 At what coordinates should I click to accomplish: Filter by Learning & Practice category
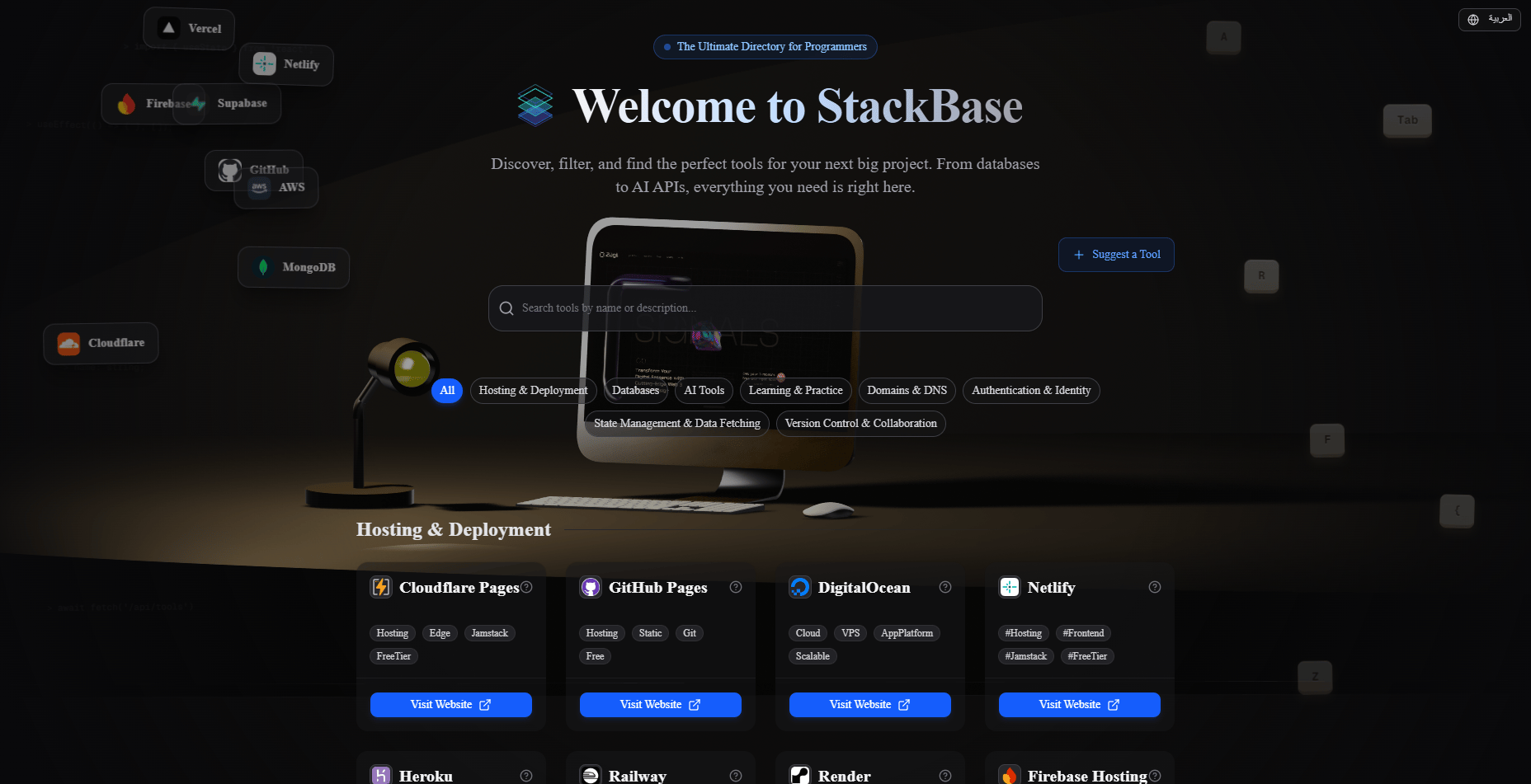(795, 391)
